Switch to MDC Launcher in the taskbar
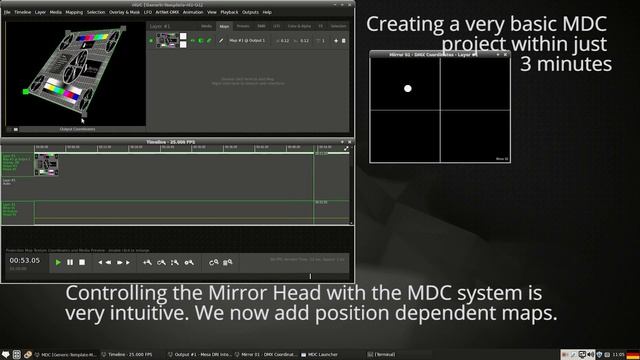Screen dimensions: 640x360 pyautogui.click(x=319, y=355)
